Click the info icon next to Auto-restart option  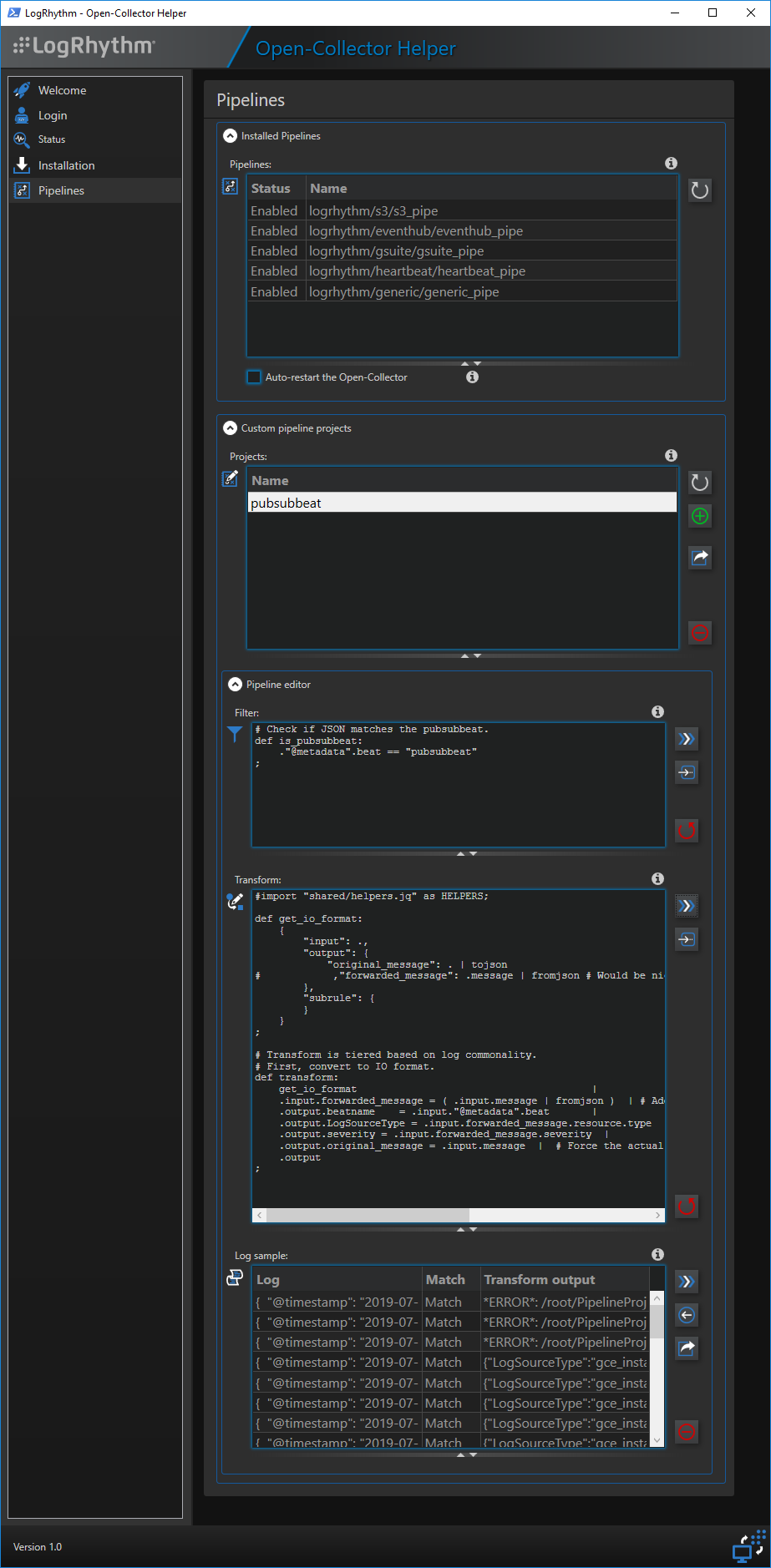(x=472, y=377)
